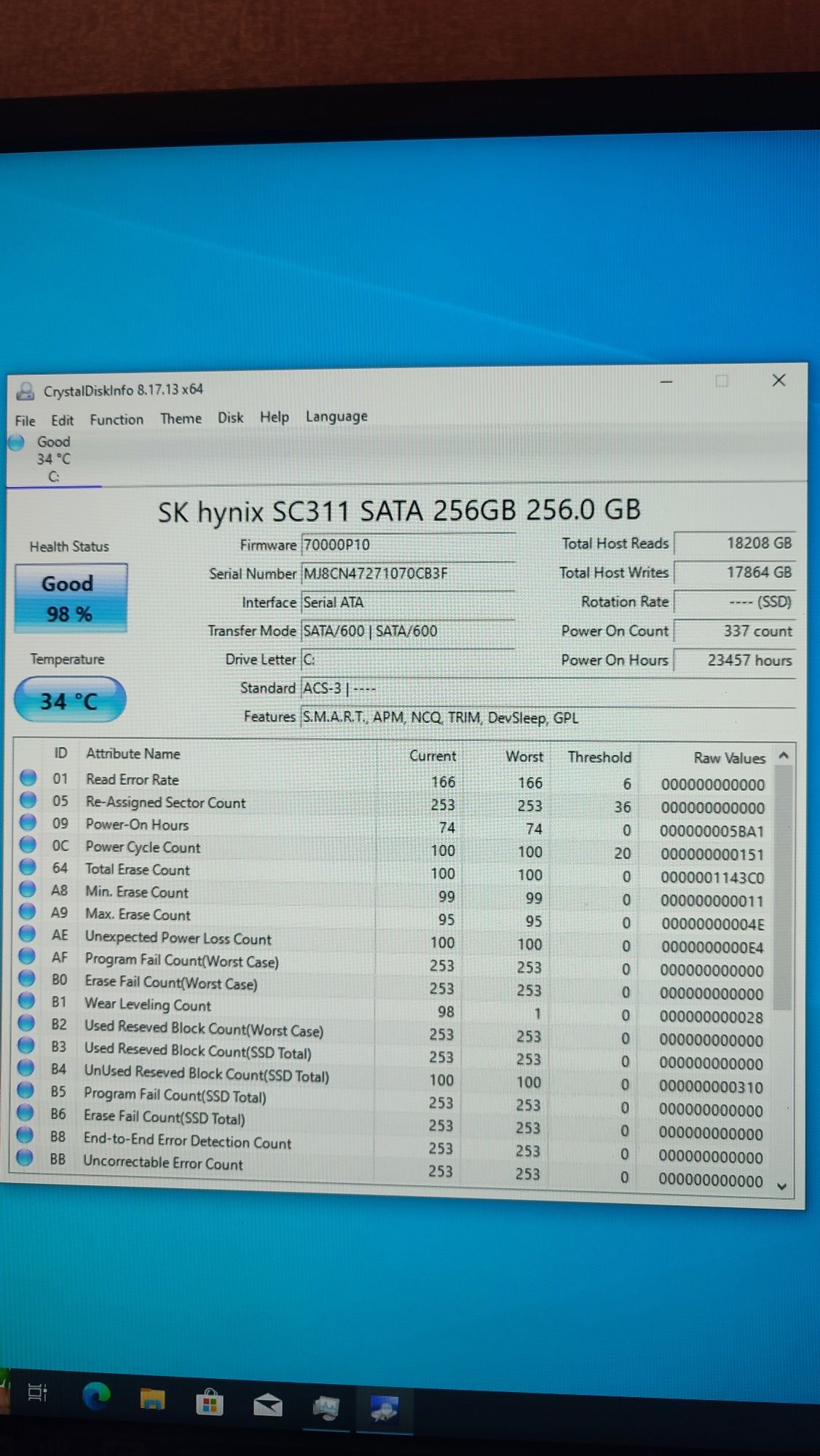Screen dimensions: 820x1456
Task: Select the C: disk tab with 34 °C
Action: 53,459
